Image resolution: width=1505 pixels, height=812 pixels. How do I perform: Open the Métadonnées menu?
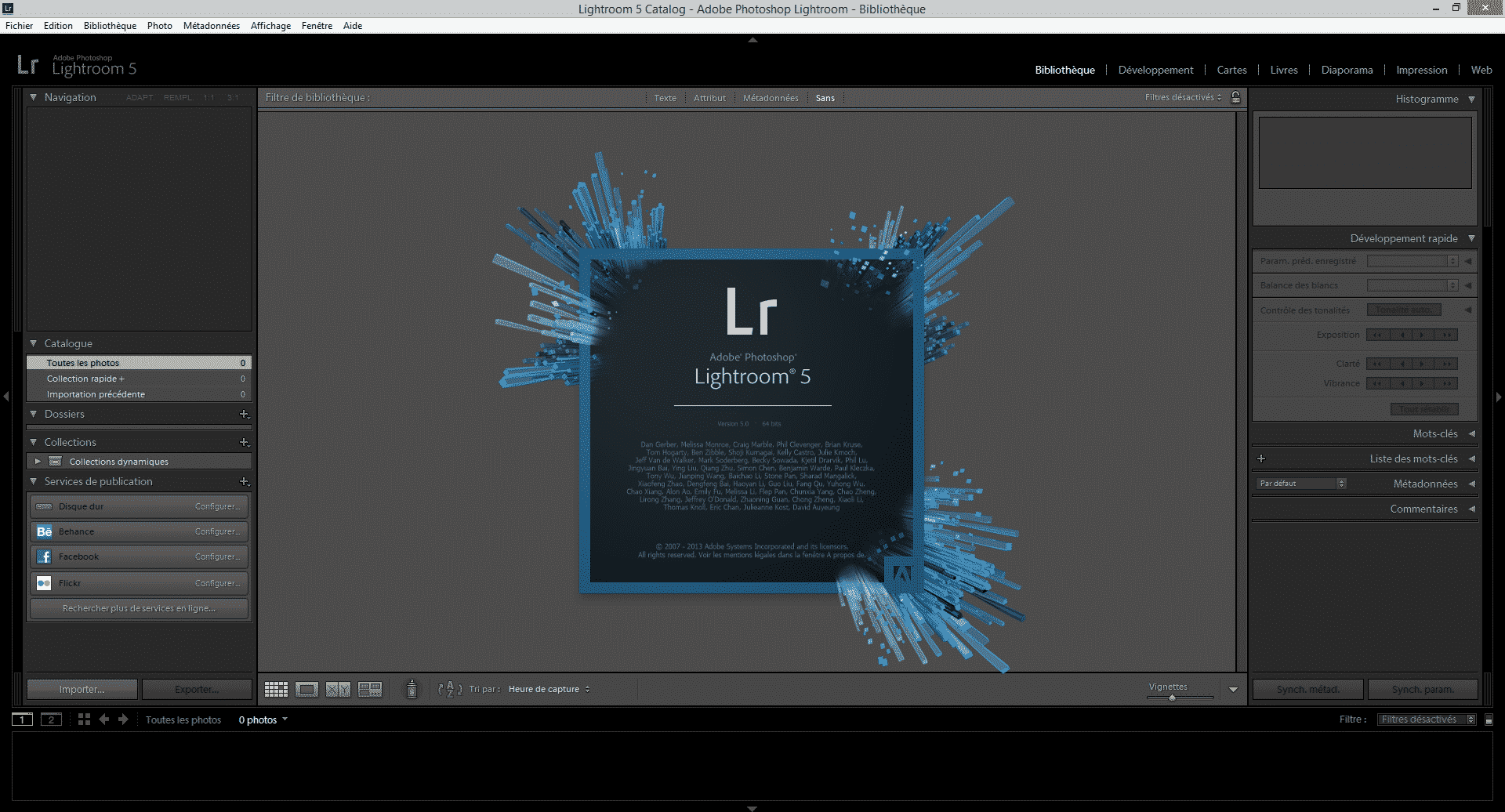pyautogui.click(x=211, y=26)
